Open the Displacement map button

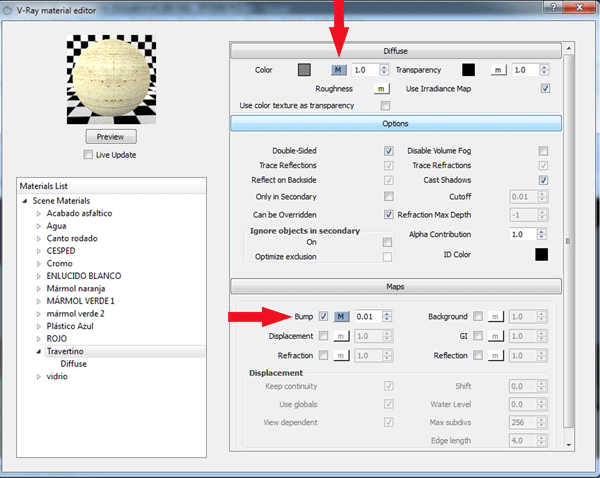341,336
